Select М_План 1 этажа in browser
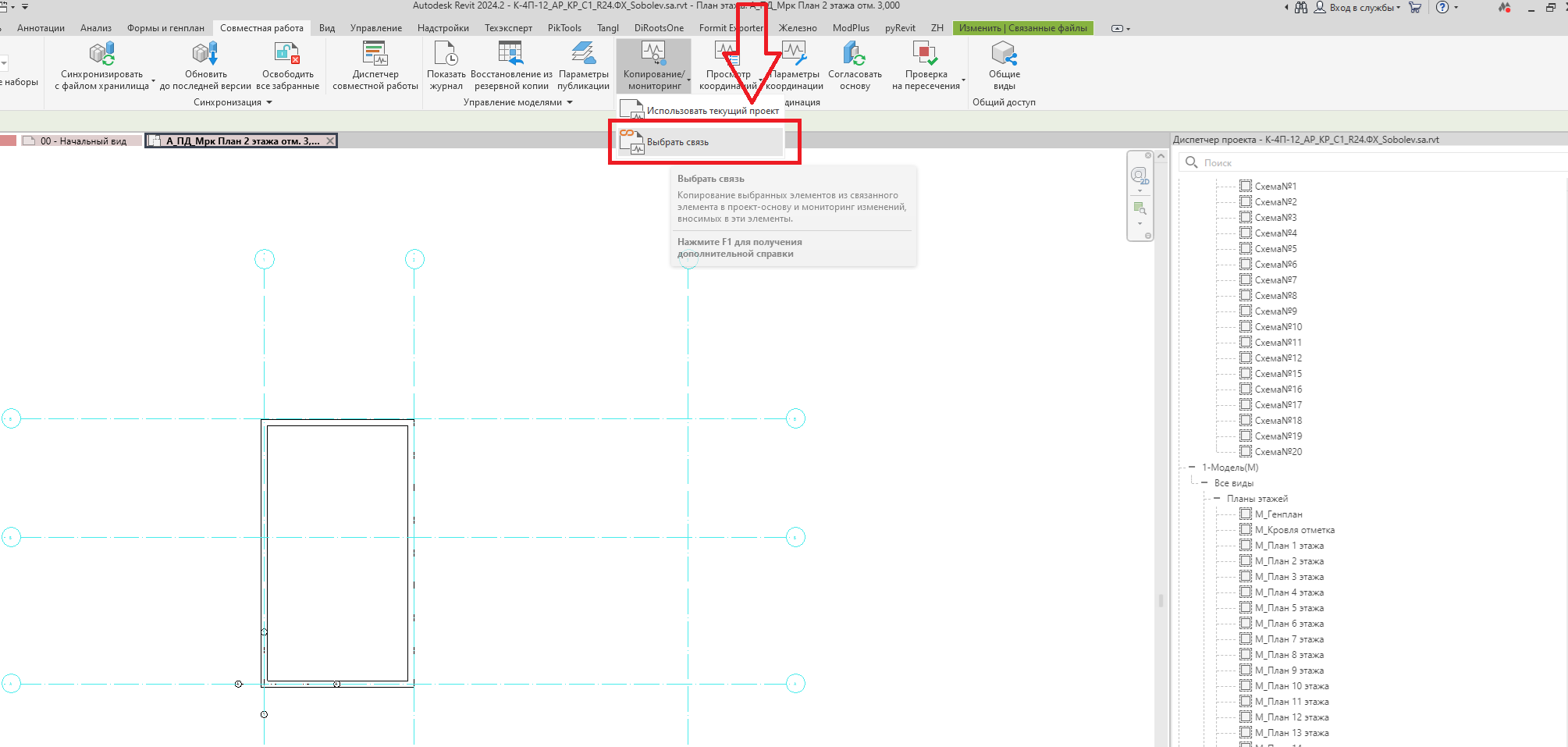The height and width of the screenshot is (747, 1568). (1289, 545)
